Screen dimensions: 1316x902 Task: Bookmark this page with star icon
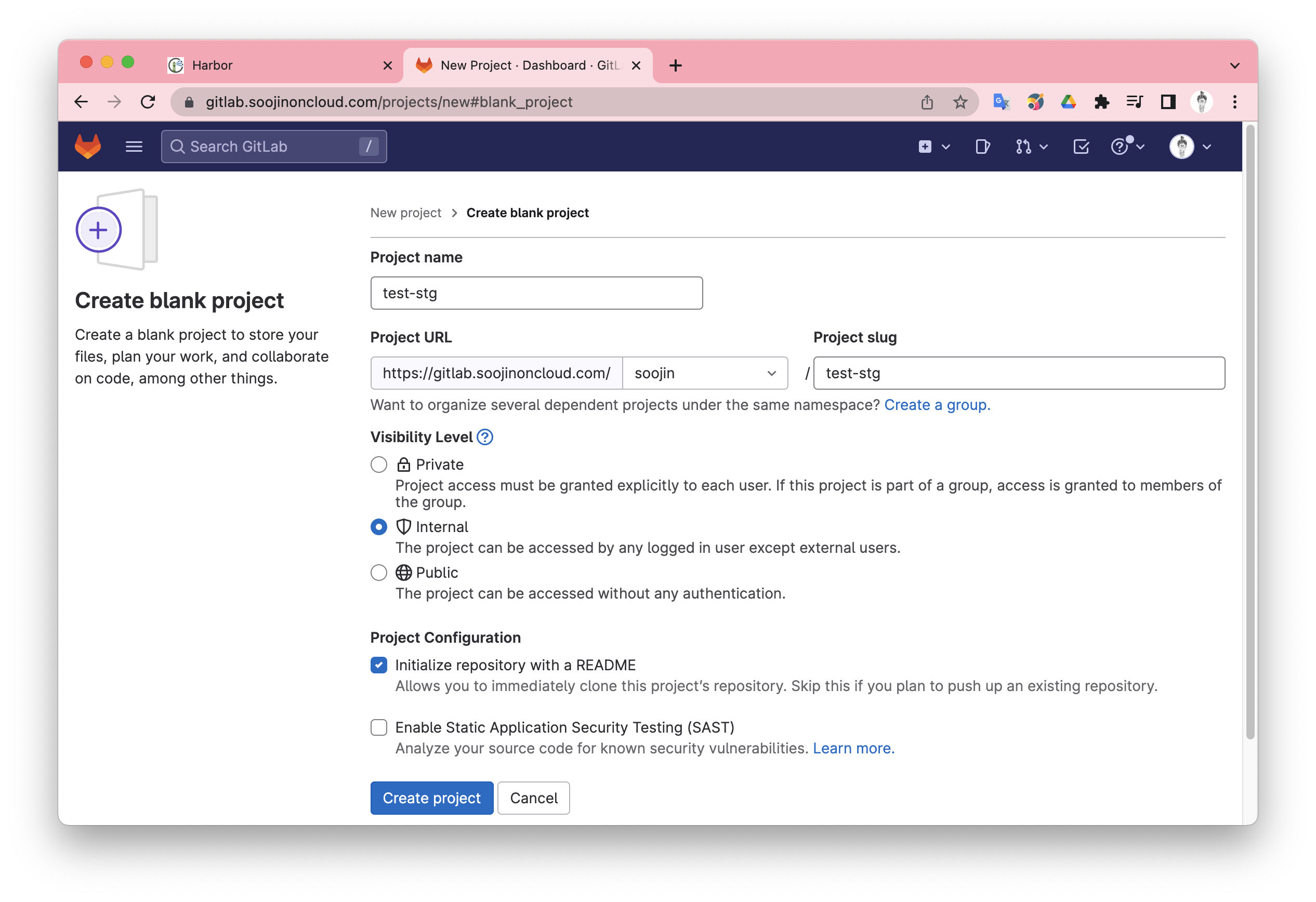pyautogui.click(x=960, y=102)
